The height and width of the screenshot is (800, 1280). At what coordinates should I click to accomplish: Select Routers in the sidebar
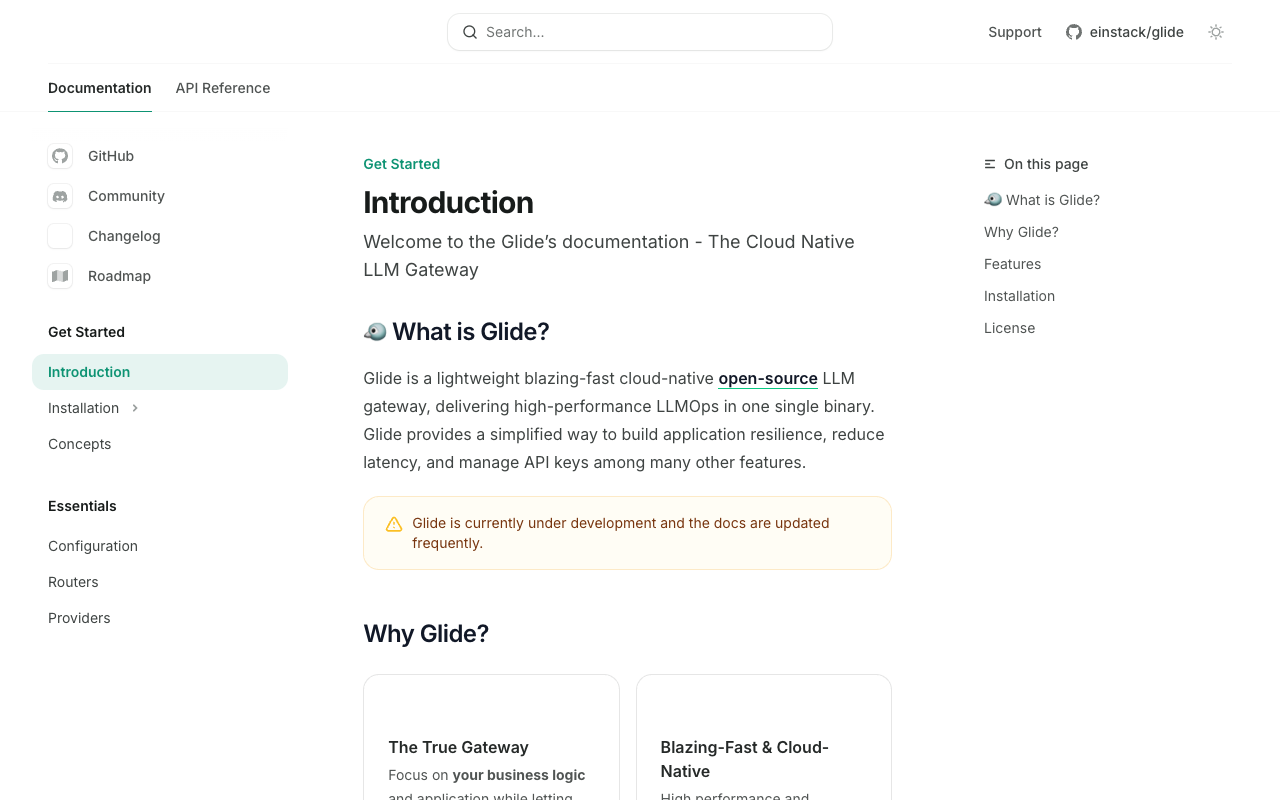pyautogui.click(x=160, y=582)
